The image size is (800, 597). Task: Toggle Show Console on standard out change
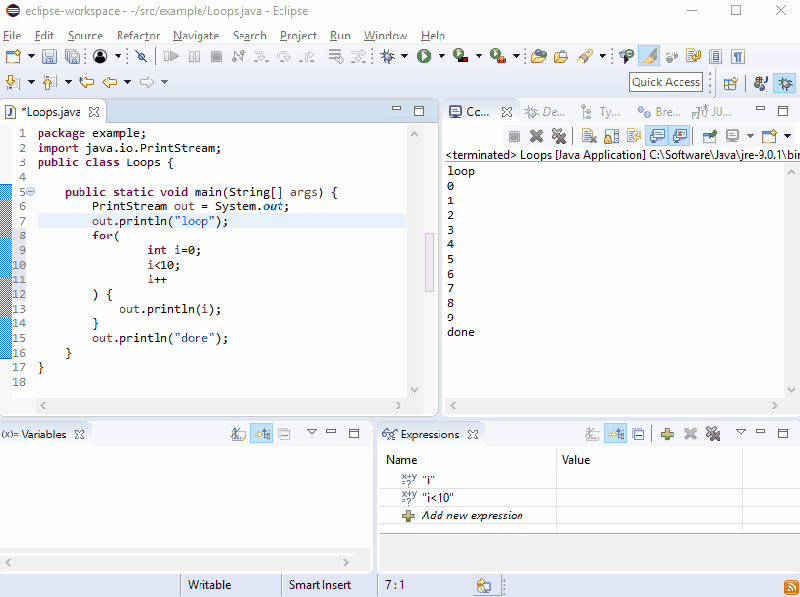click(657, 136)
